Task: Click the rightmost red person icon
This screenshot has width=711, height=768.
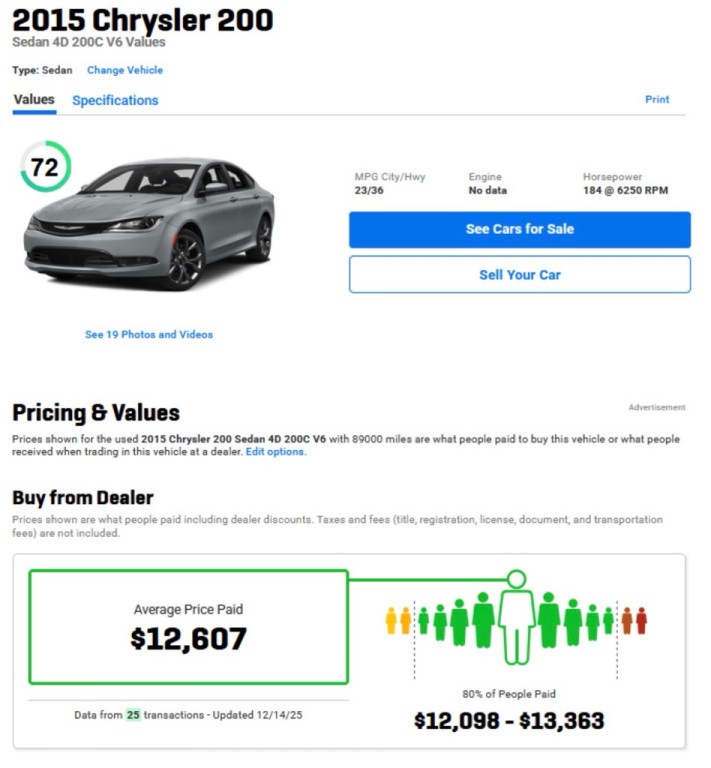Action: pyautogui.click(x=641, y=621)
